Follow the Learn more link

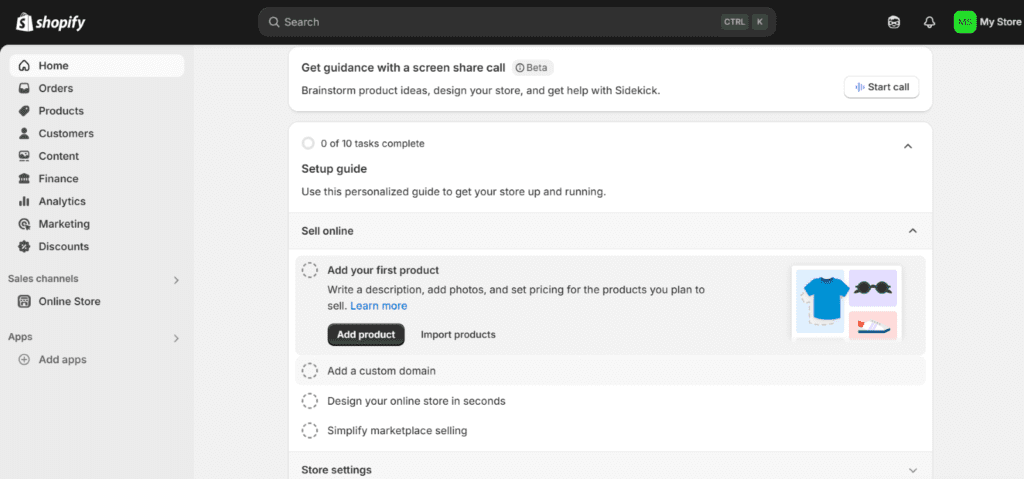378,306
